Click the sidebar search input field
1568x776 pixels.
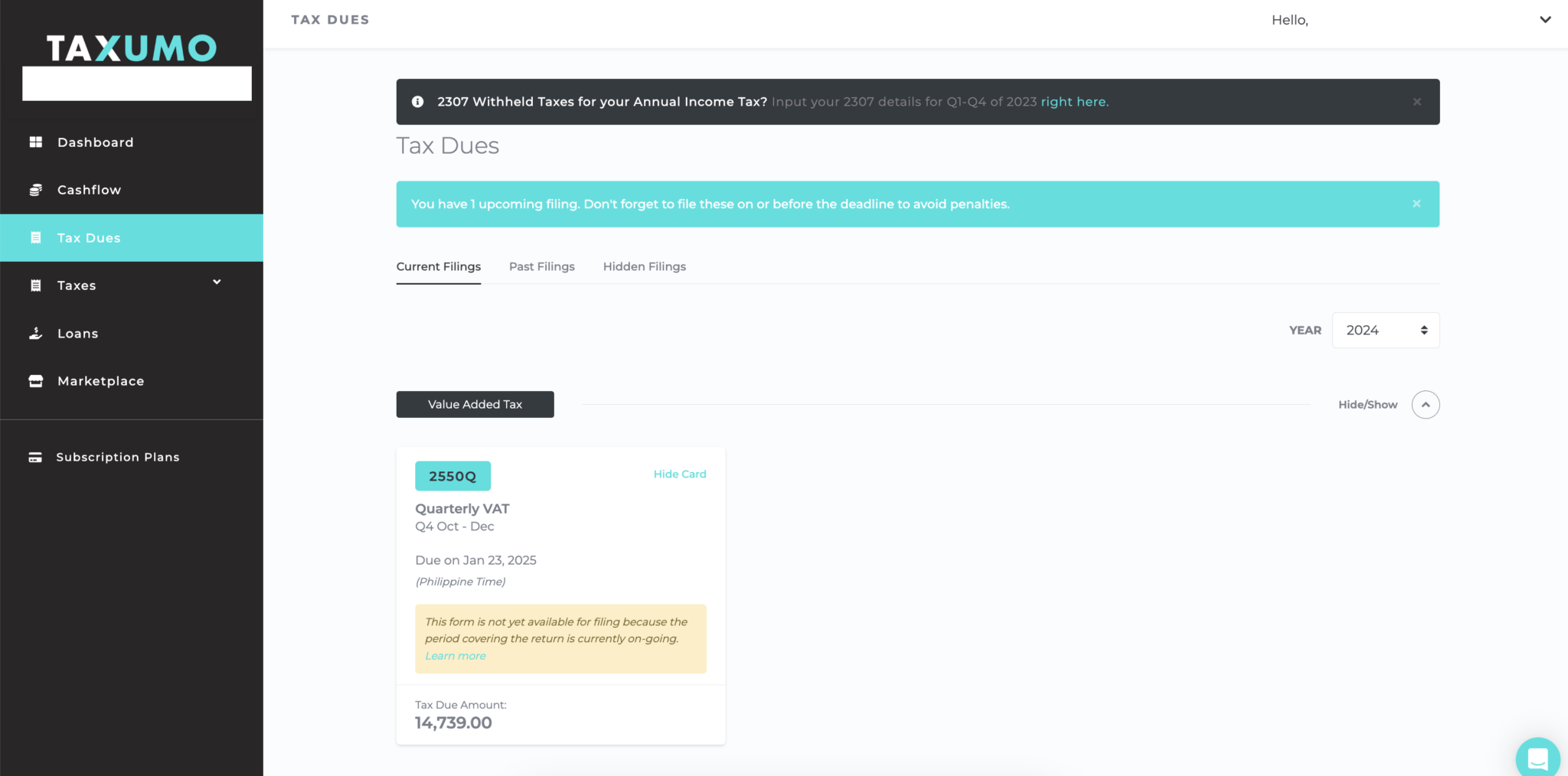[x=136, y=83]
